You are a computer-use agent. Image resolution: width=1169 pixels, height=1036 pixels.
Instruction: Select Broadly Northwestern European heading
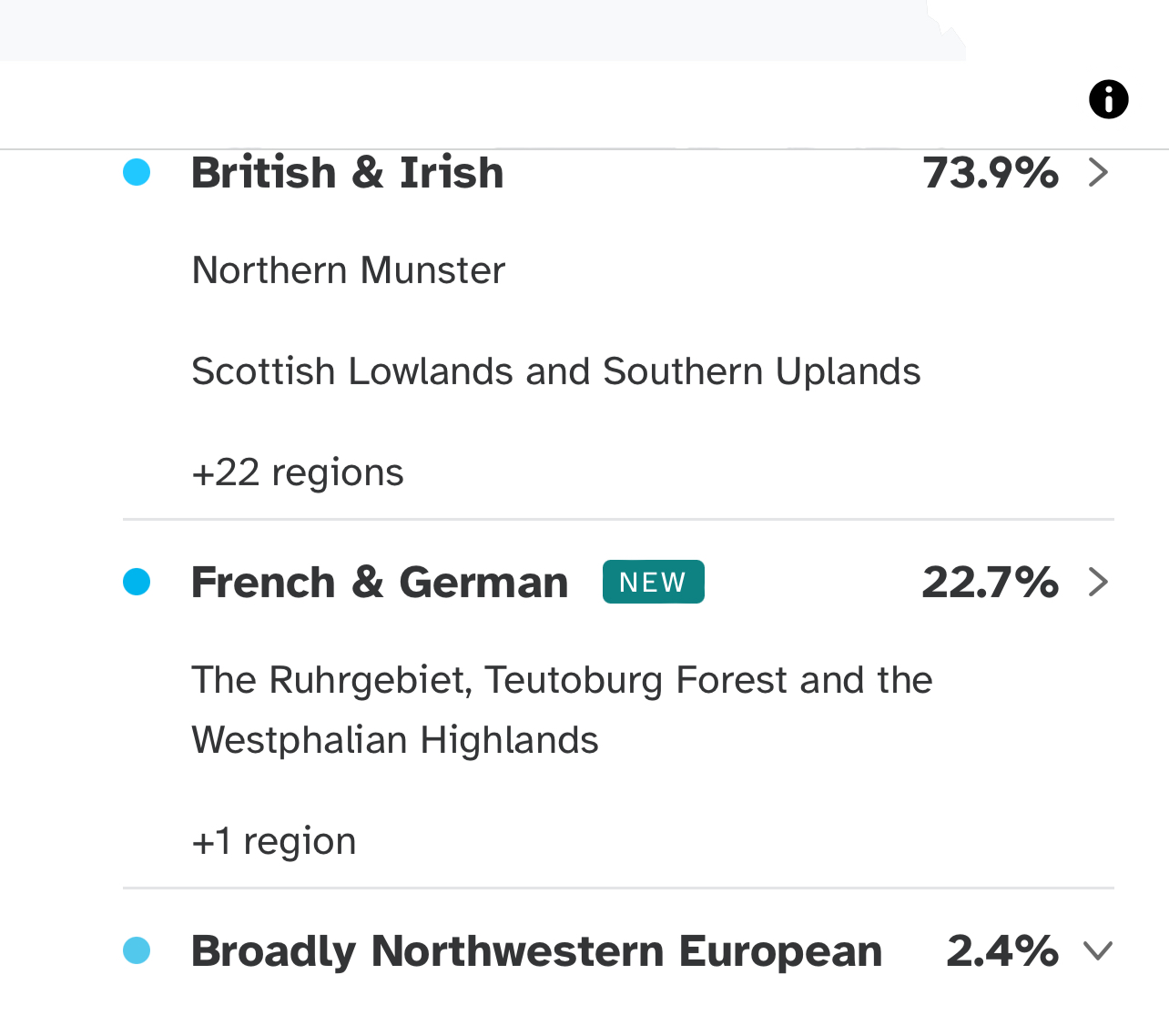[536, 951]
